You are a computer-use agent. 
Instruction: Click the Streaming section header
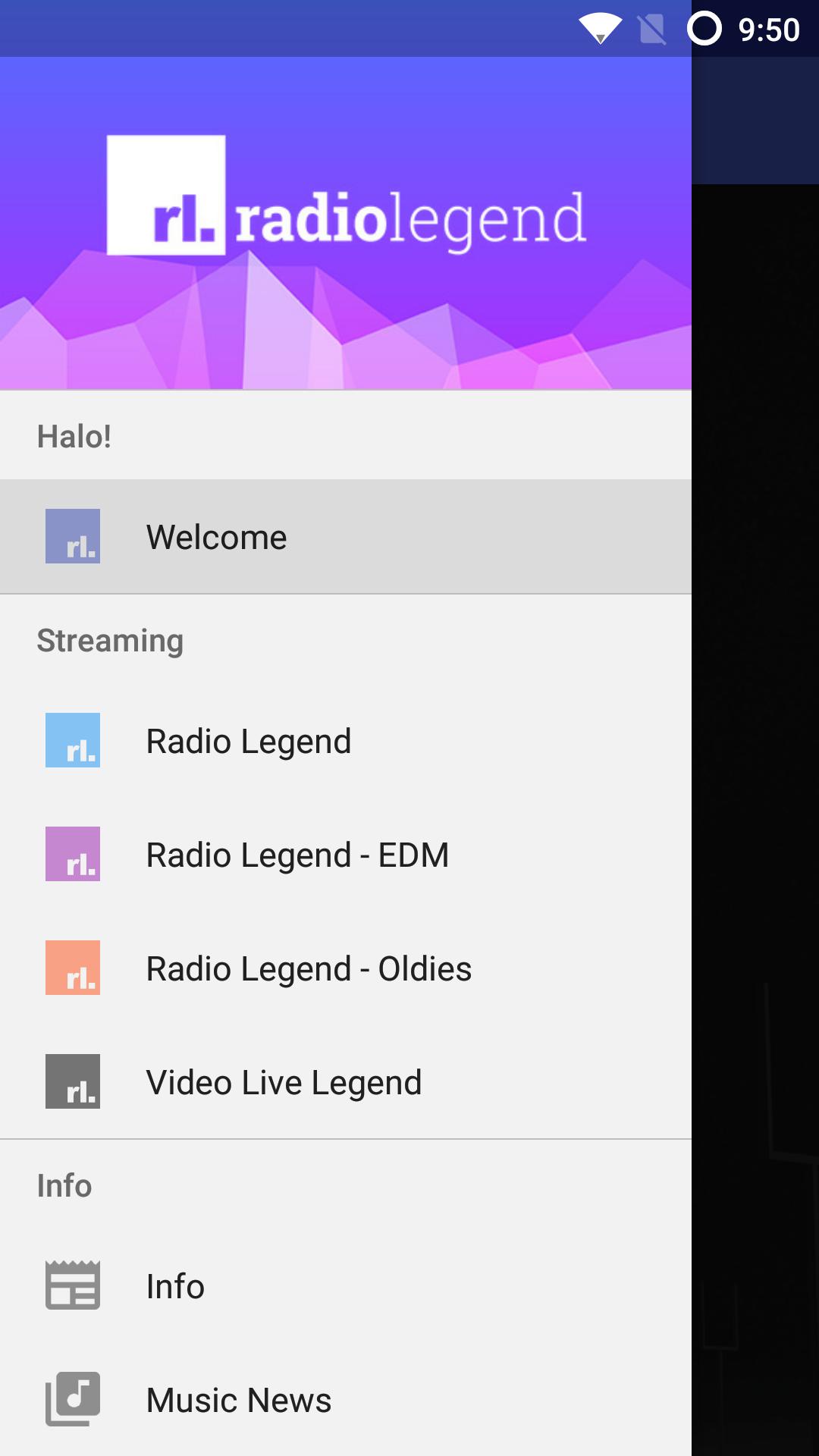click(110, 641)
